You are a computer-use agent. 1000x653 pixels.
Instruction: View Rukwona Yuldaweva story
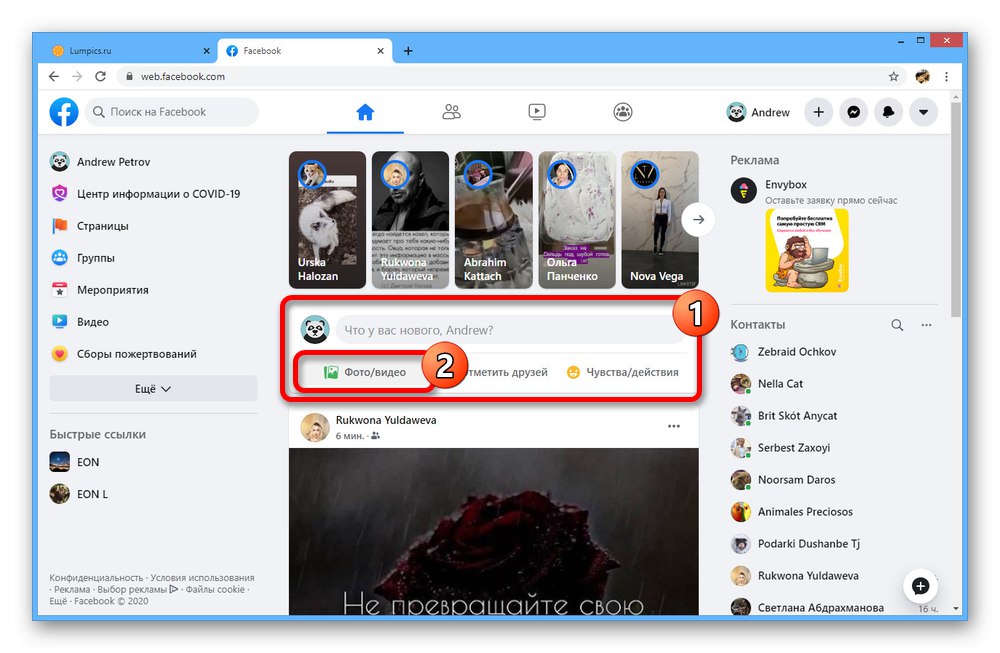tap(410, 219)
